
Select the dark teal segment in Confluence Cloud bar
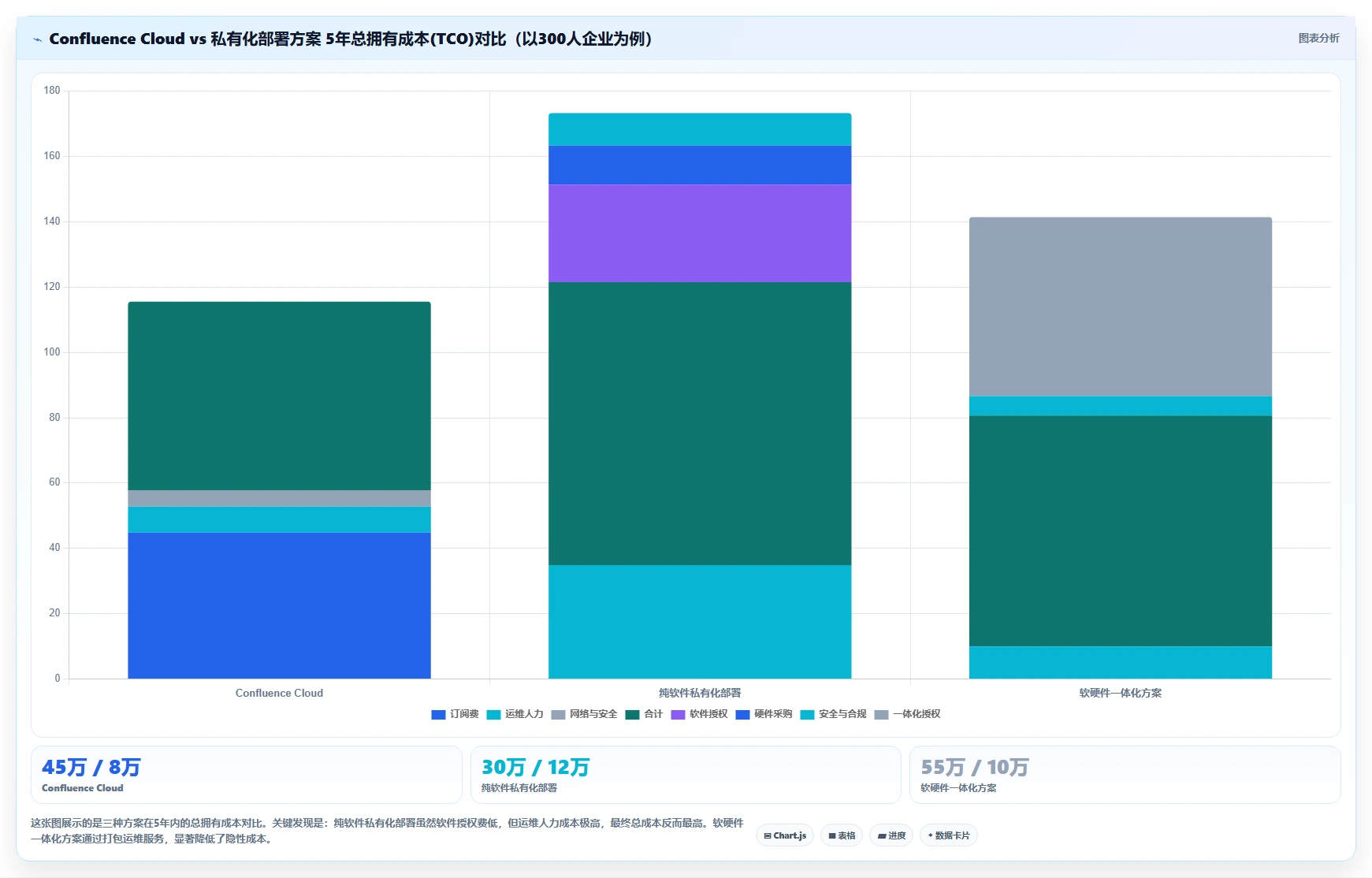[279, 396]
